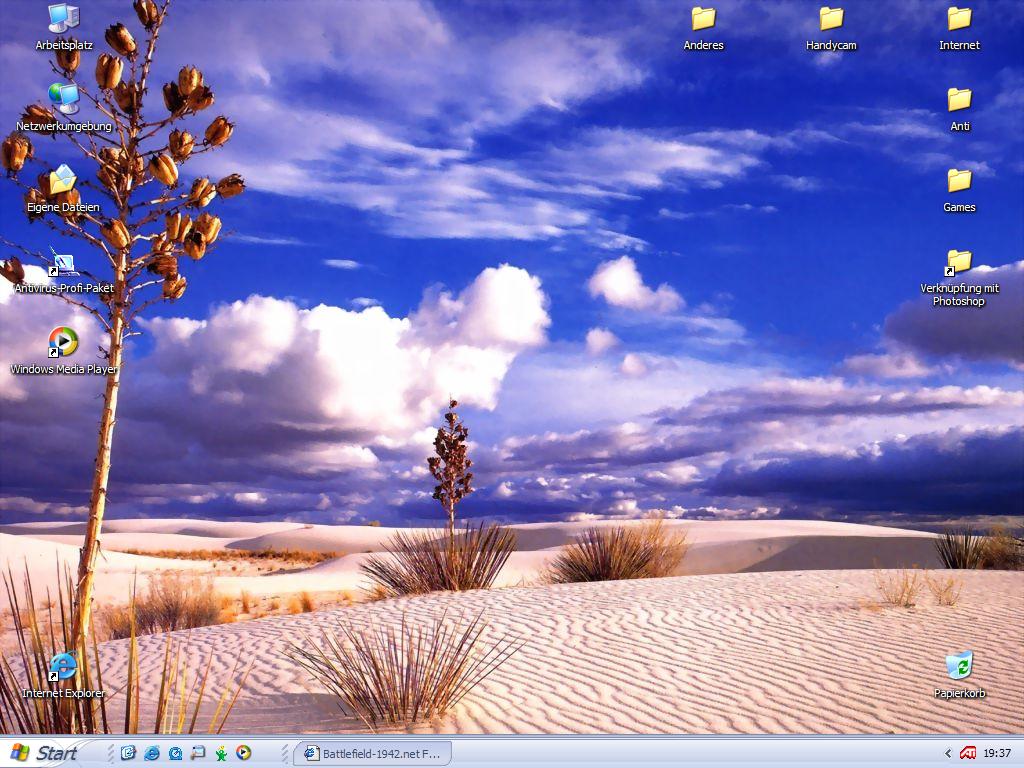Select the Verknüpfung mit Photoshop shortcut
1024x768 pixels.
point(959,278)
